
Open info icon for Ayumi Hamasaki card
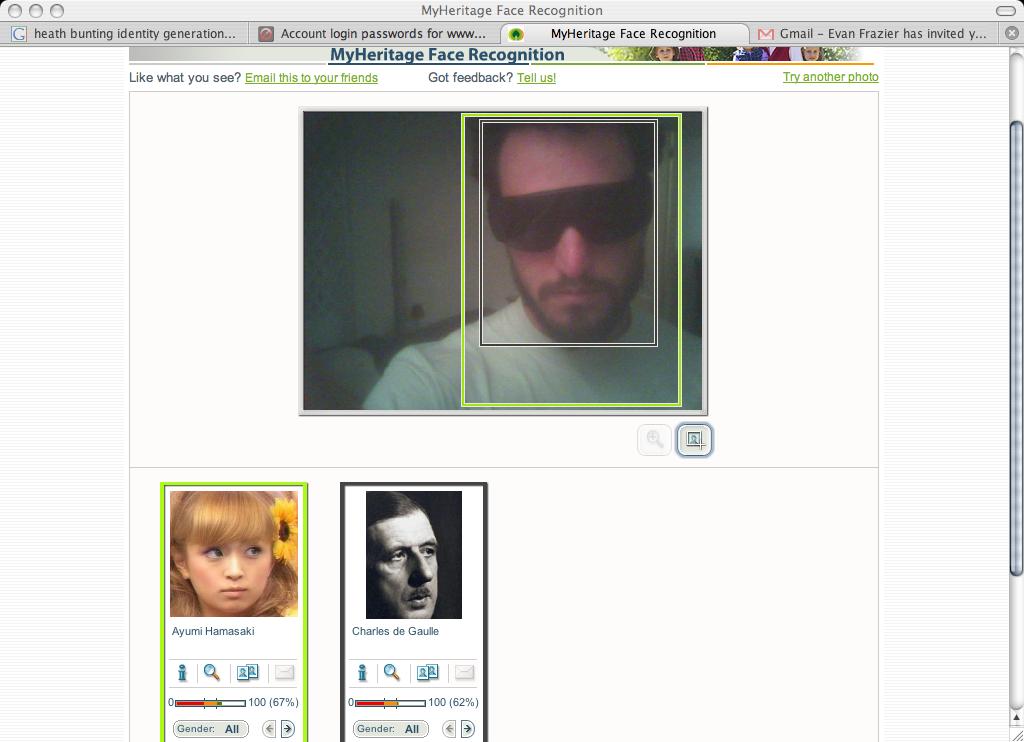(x=182, y=672)
